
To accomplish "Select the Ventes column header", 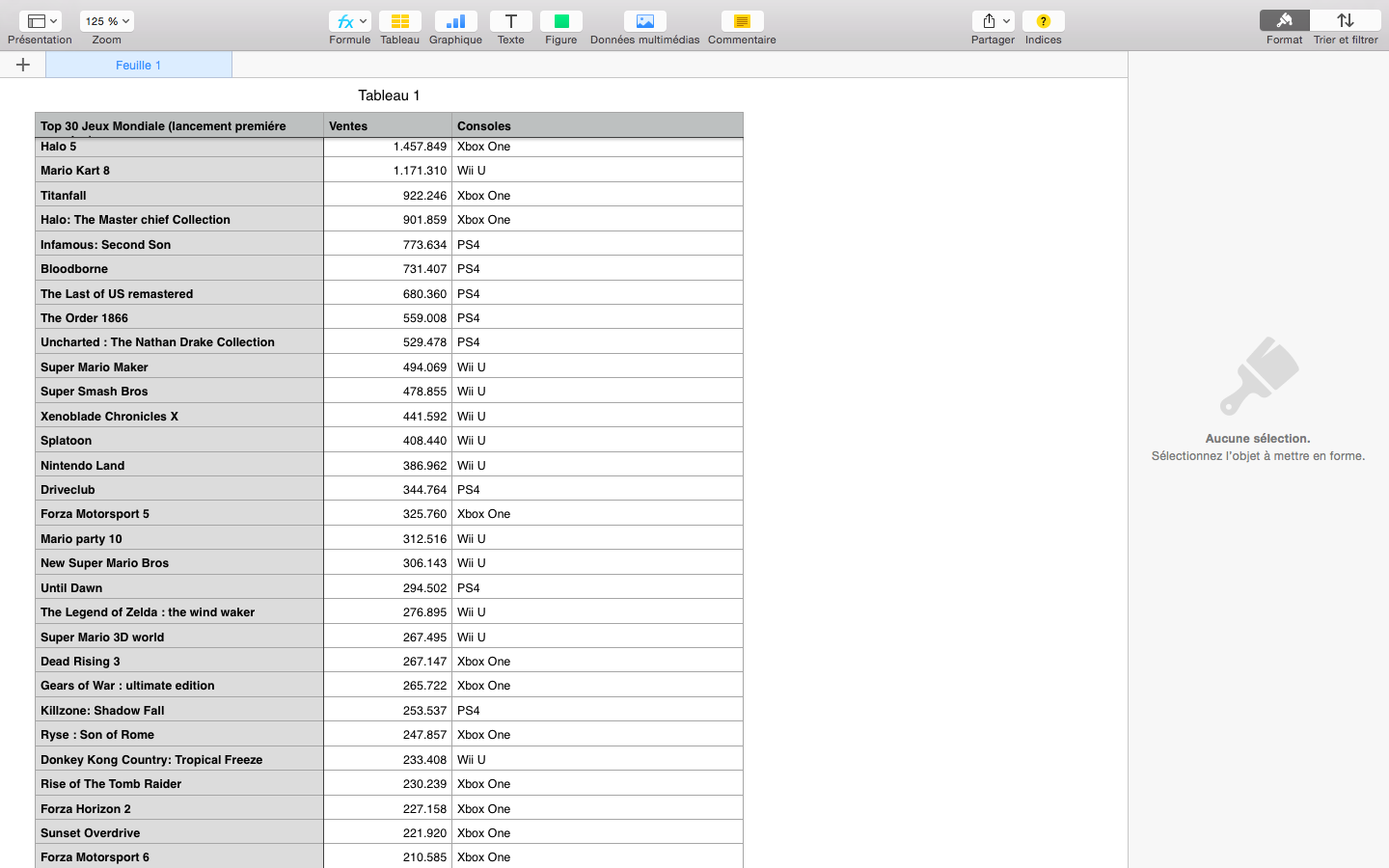I will coord(388,125).
